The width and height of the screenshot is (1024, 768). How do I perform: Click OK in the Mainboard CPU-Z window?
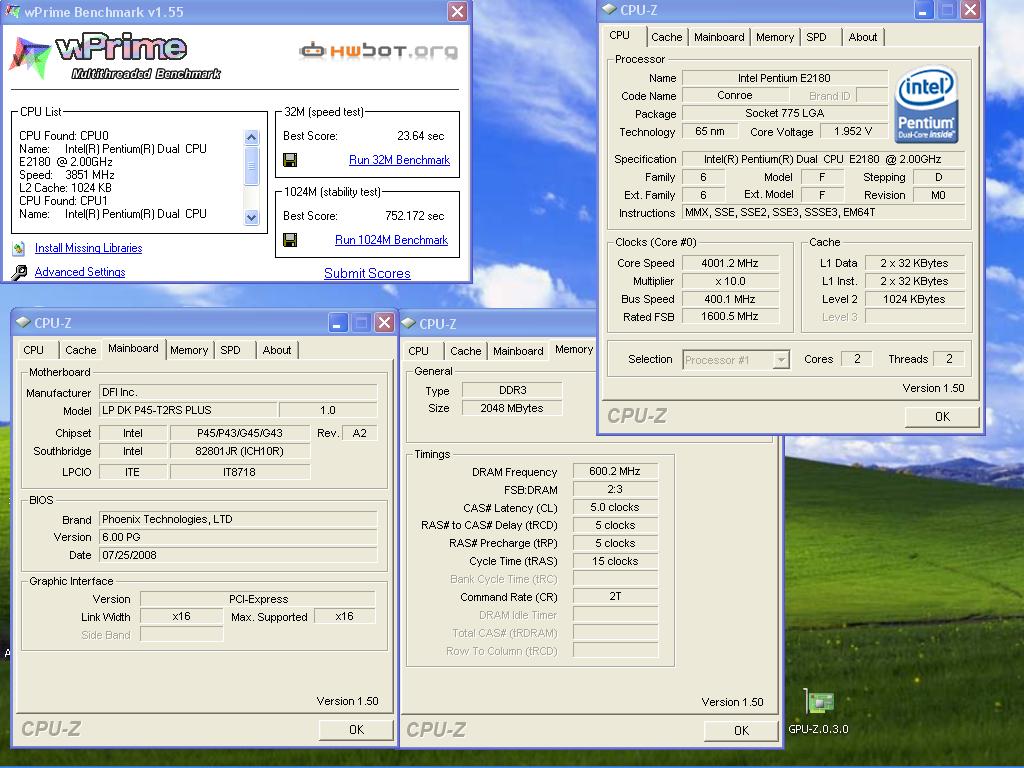(x=356, y=729)
